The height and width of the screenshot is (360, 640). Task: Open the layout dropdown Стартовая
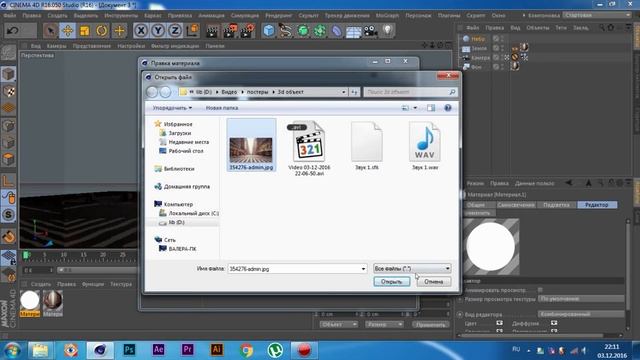(x=597, y=15)
